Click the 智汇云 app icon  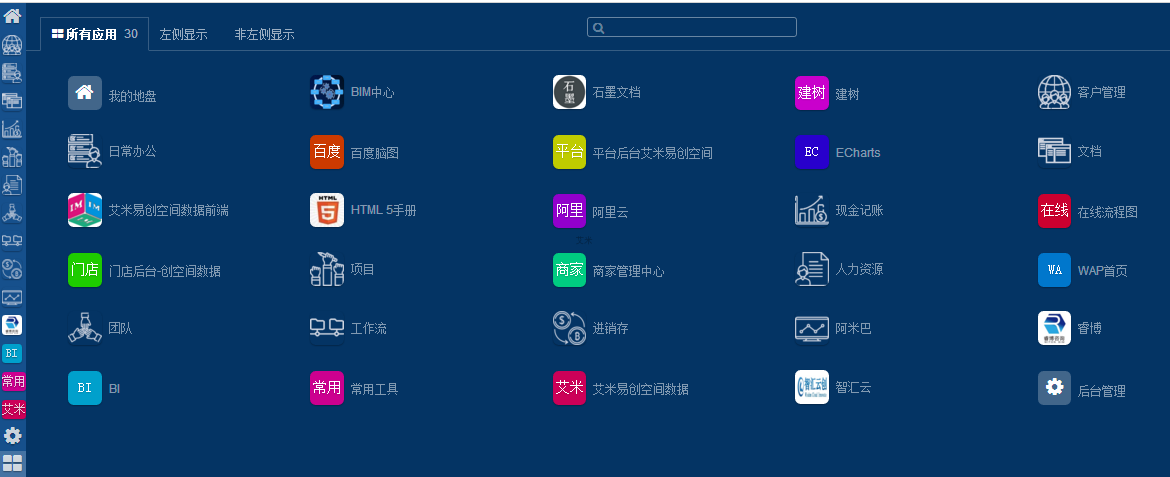point(811,387)
